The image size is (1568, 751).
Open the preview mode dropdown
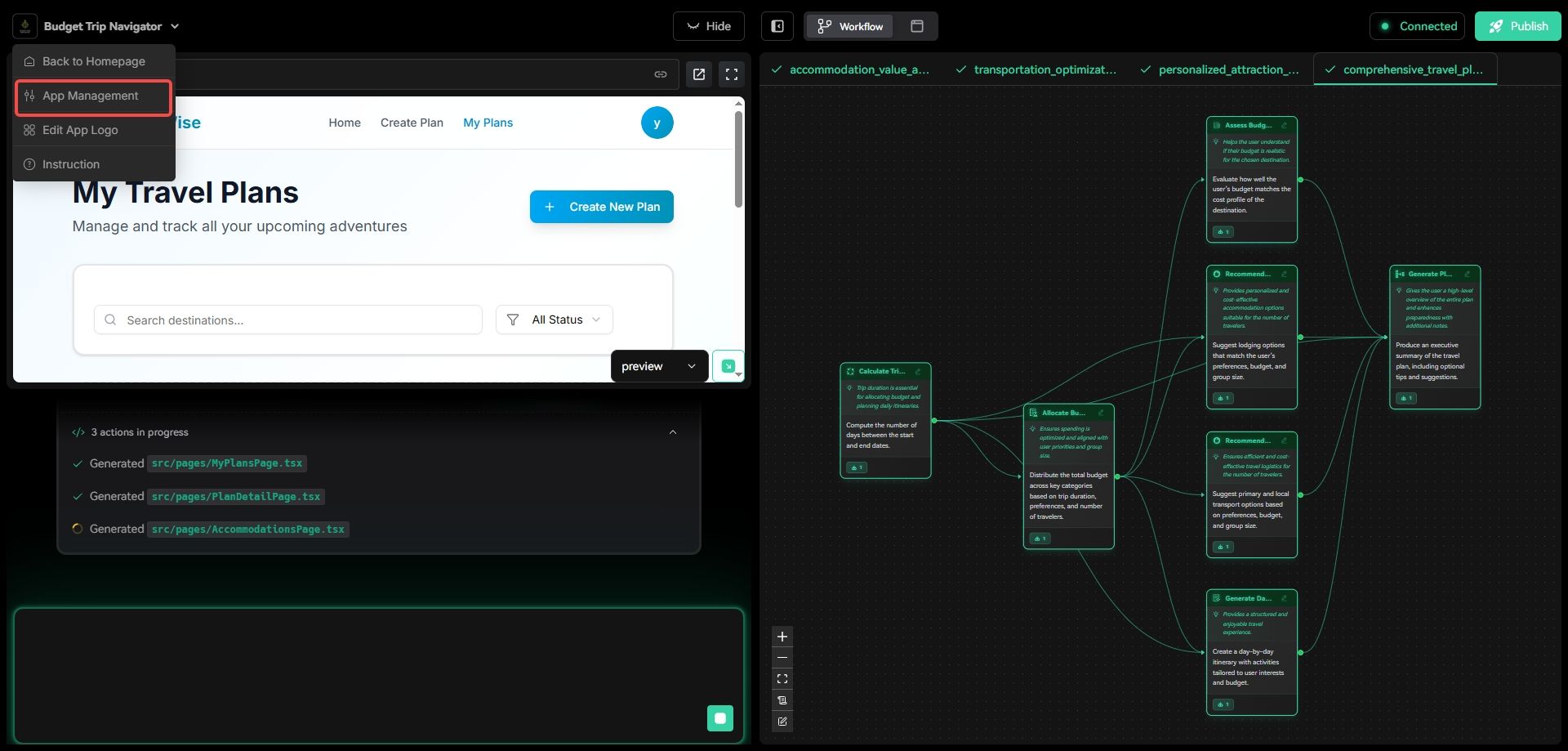(658, 366)
